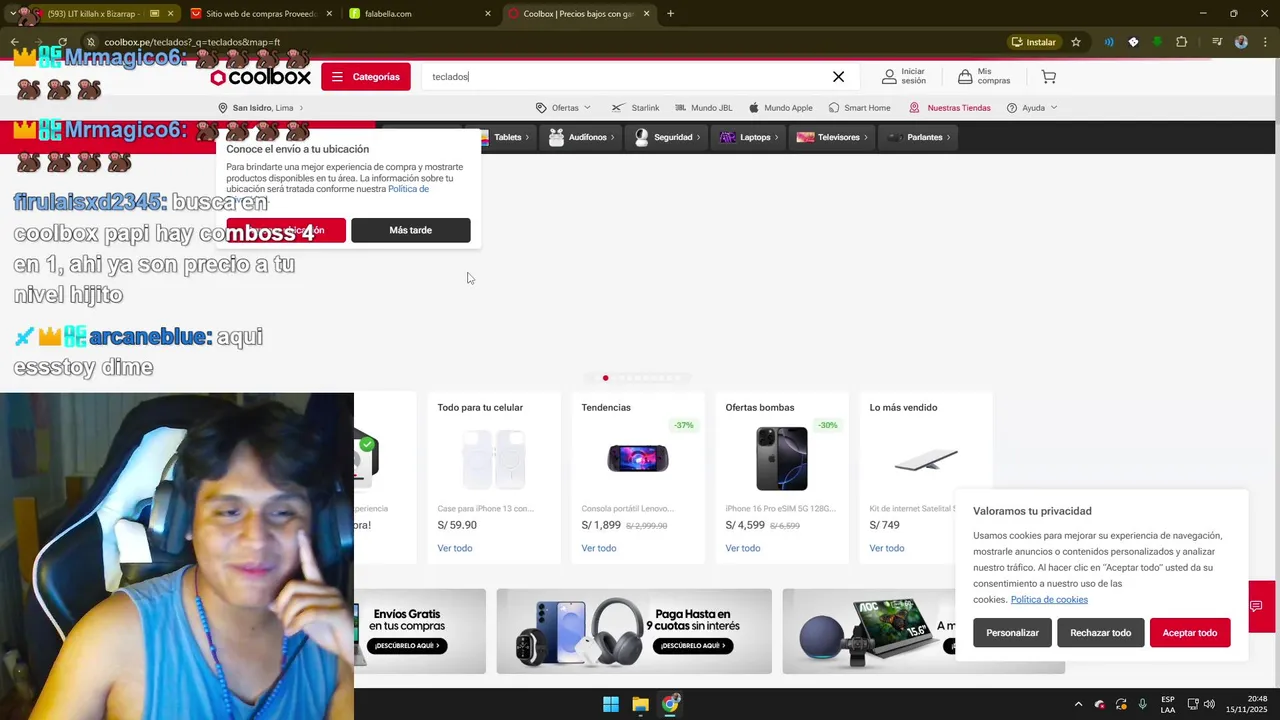Viewport: 1280px width, 720px height.
Task: Open the Categorías menu button
Action: click(366, 77)
